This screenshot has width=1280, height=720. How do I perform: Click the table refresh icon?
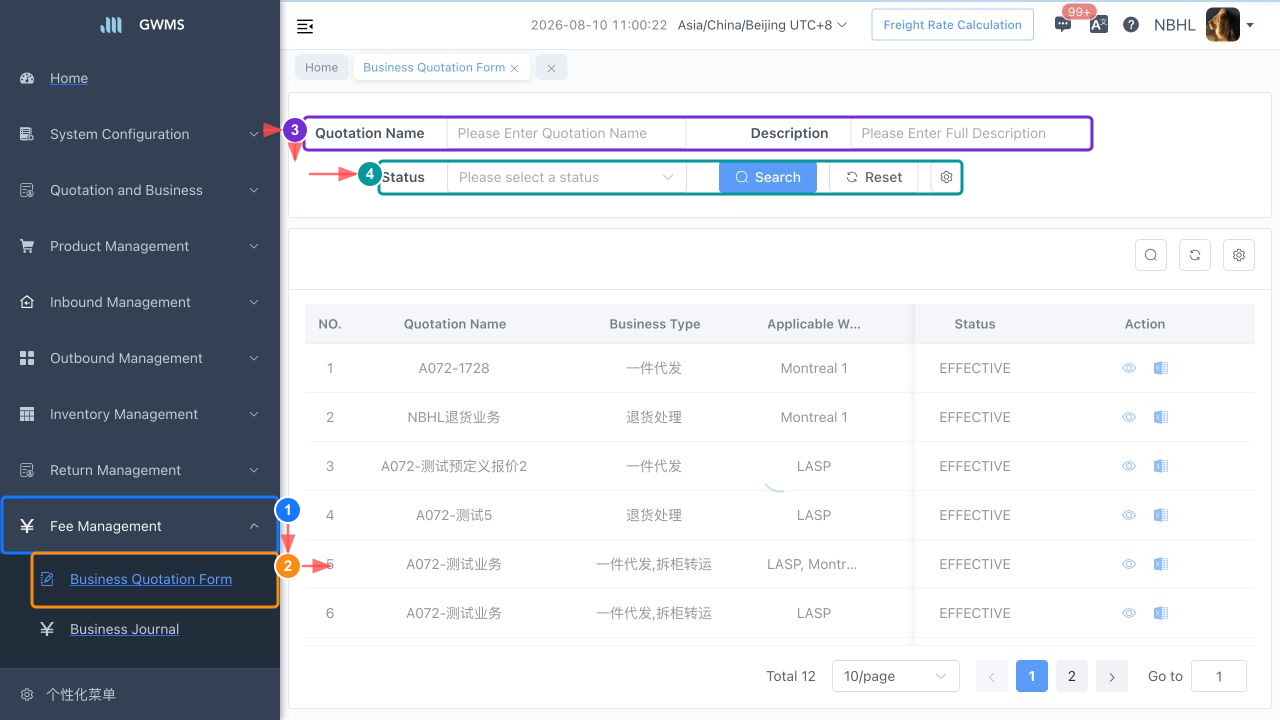tap(1195, 255)
